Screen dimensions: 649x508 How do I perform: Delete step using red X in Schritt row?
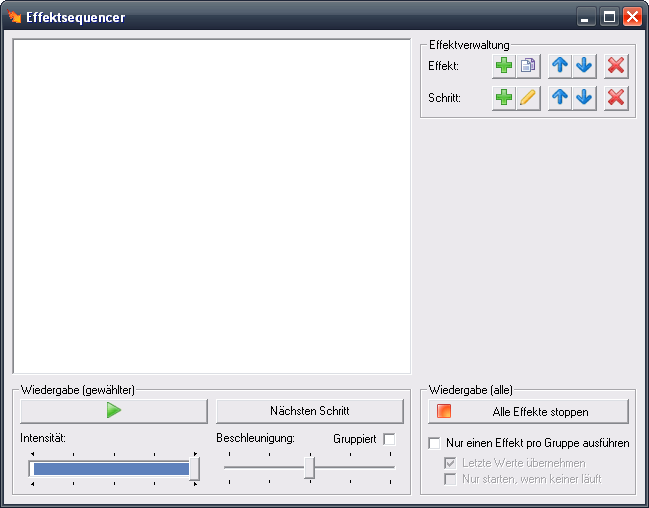tap(616, 98)
